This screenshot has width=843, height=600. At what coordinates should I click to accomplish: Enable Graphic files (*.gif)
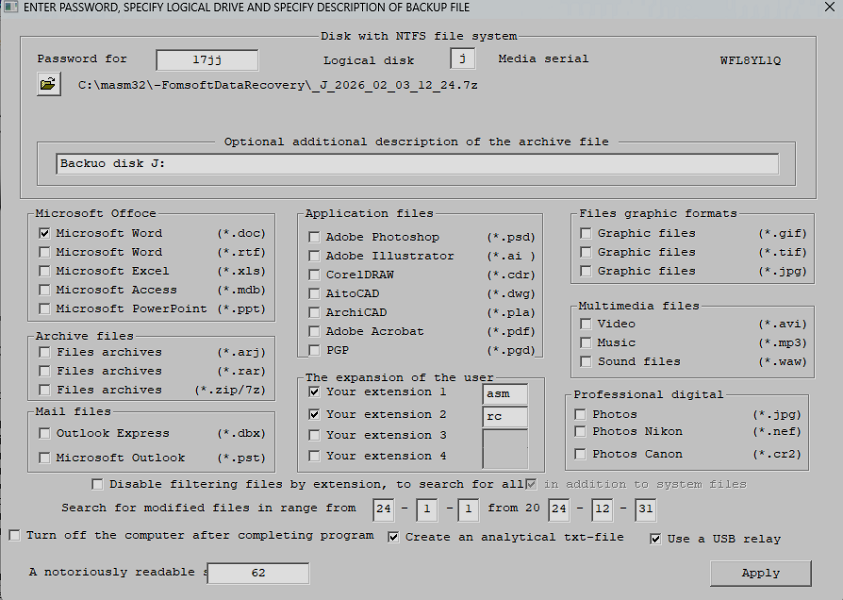click(585, 233)
